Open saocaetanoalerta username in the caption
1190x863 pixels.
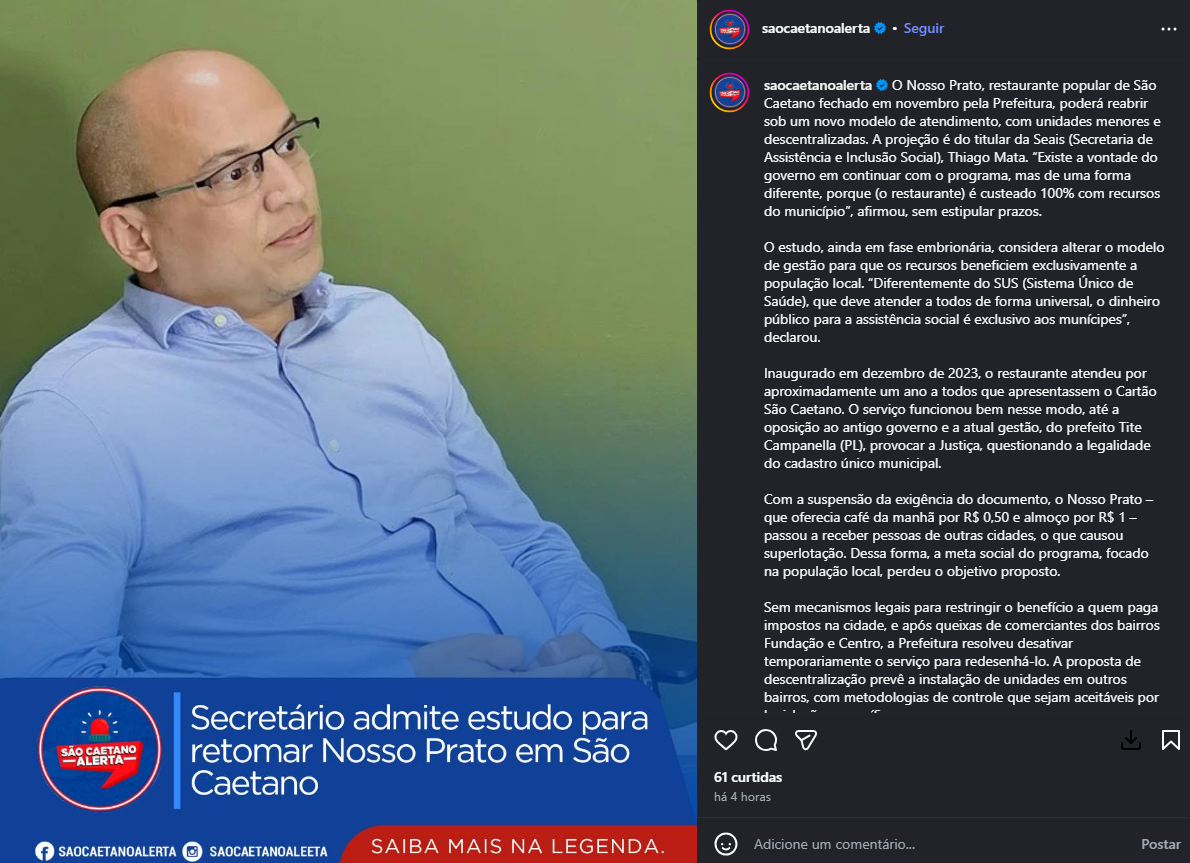coord(817,85)
